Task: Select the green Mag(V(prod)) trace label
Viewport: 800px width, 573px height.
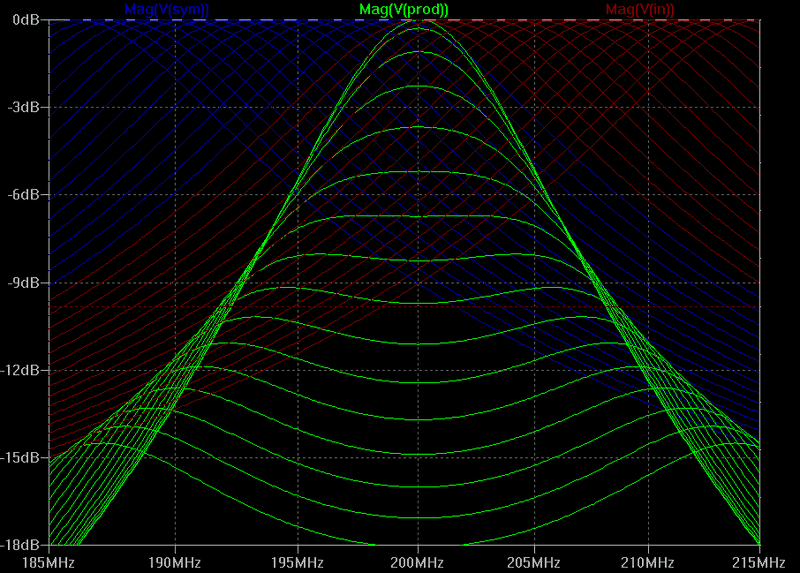Action: click(x=405, y=9)
